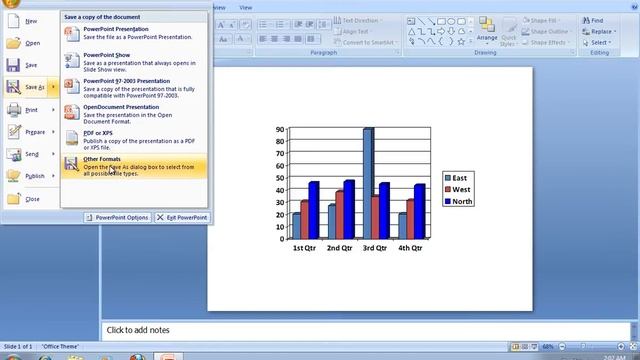Open Shape Outline dropdown
The width and height of the screenshot is (640, 360).
coord(547,31)
